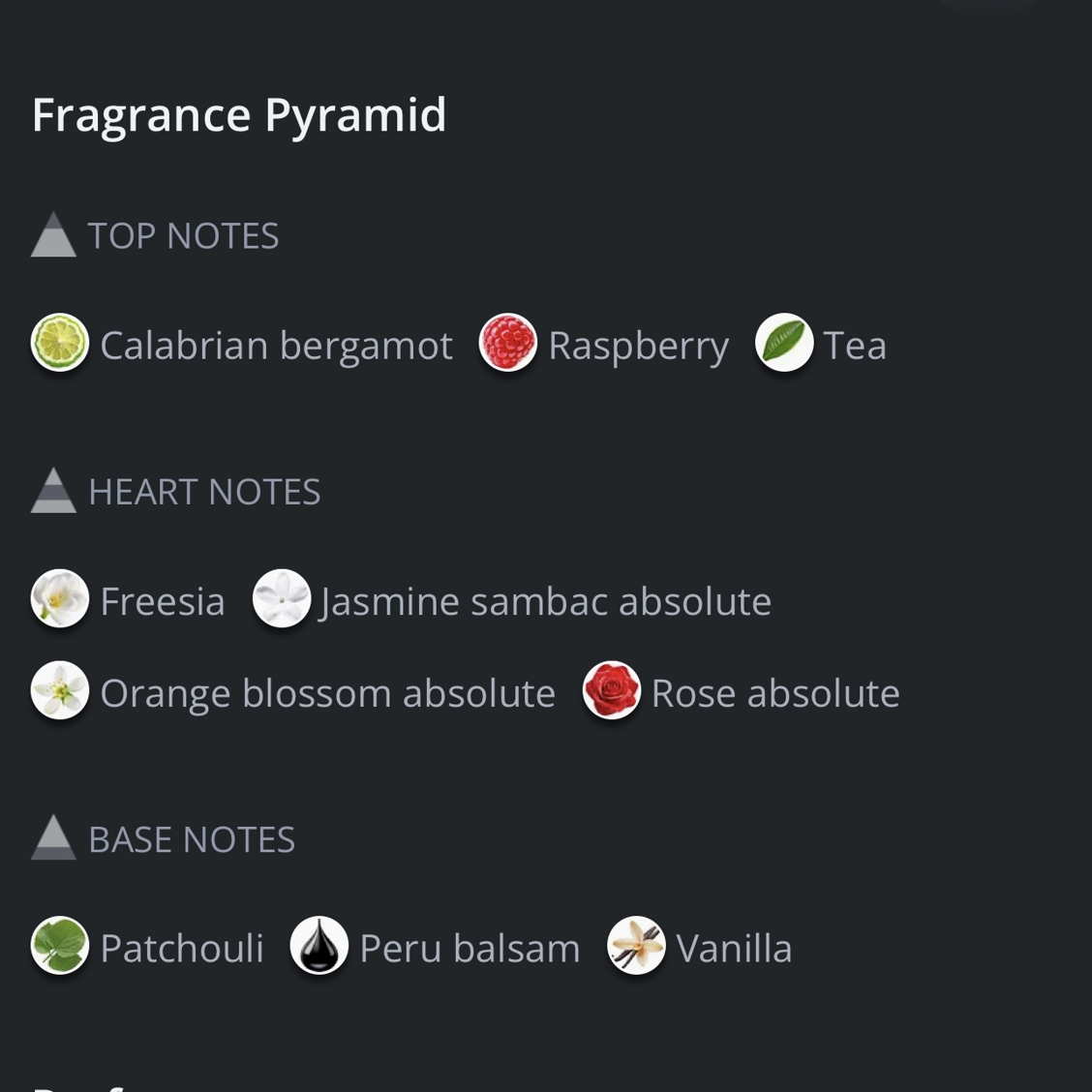
Task: Follow the Peru balsam text link
Action: [470, 949]
